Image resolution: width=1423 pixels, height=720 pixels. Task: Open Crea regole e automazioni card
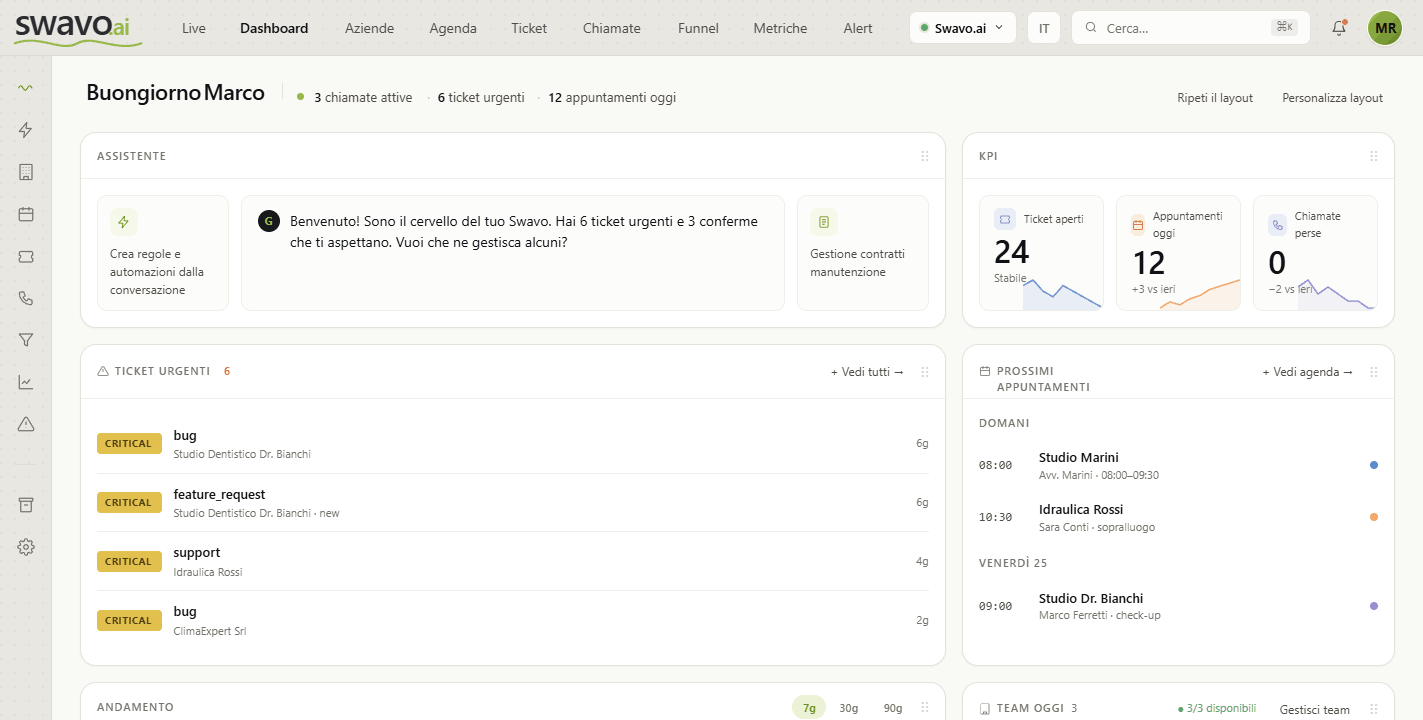coord(163,253)
